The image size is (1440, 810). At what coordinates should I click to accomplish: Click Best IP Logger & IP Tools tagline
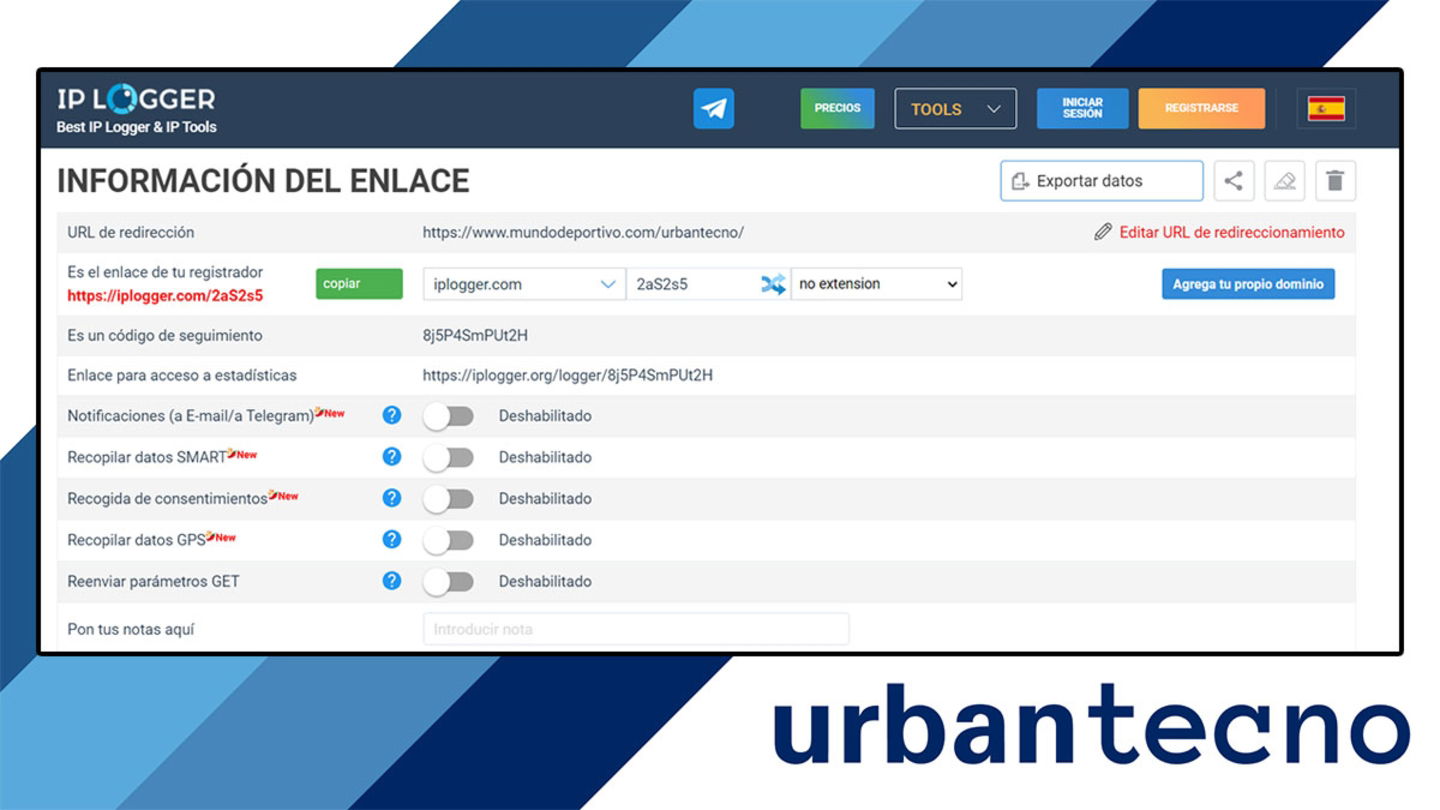136,127
